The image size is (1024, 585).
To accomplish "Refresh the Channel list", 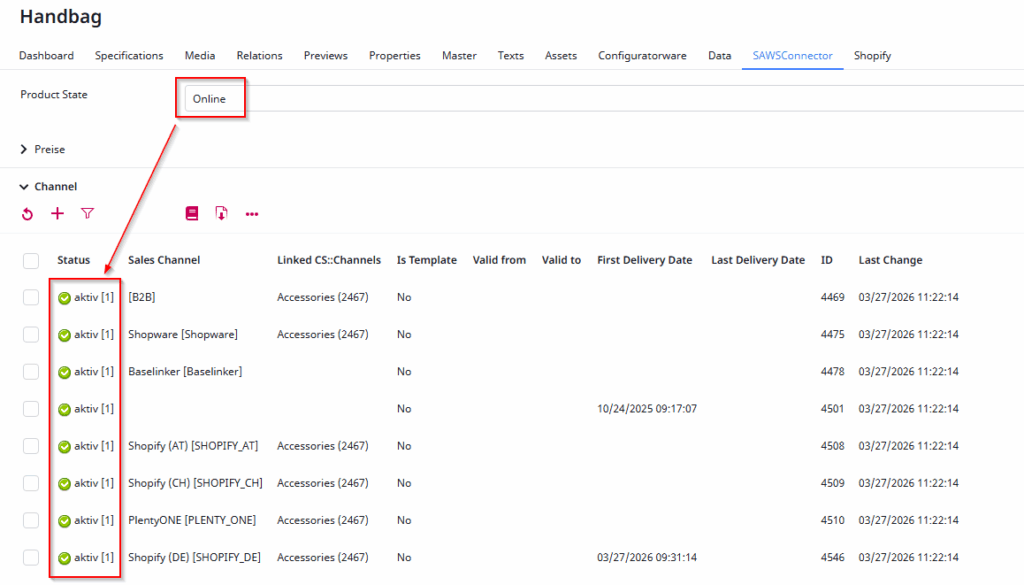I will pos(26,213).
